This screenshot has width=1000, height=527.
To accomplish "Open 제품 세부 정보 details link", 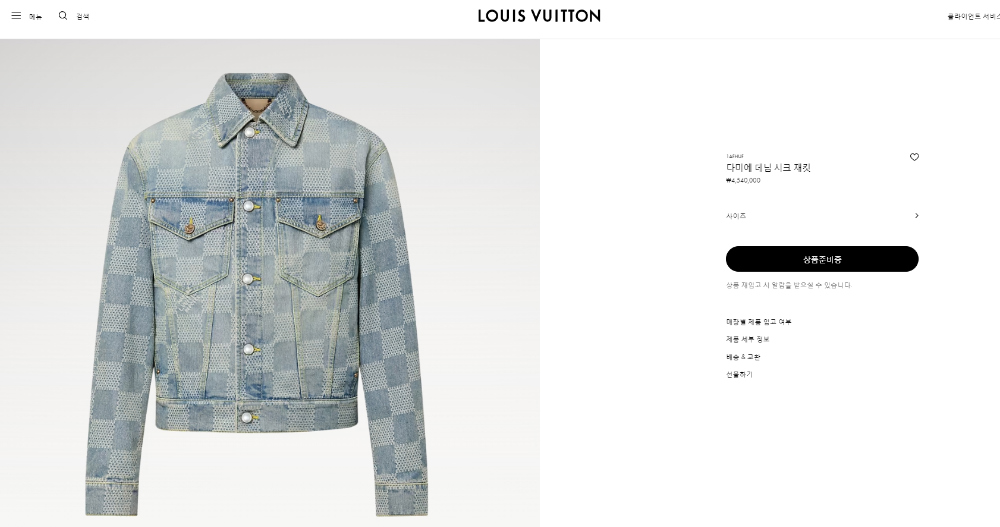I will pos(747,339).
